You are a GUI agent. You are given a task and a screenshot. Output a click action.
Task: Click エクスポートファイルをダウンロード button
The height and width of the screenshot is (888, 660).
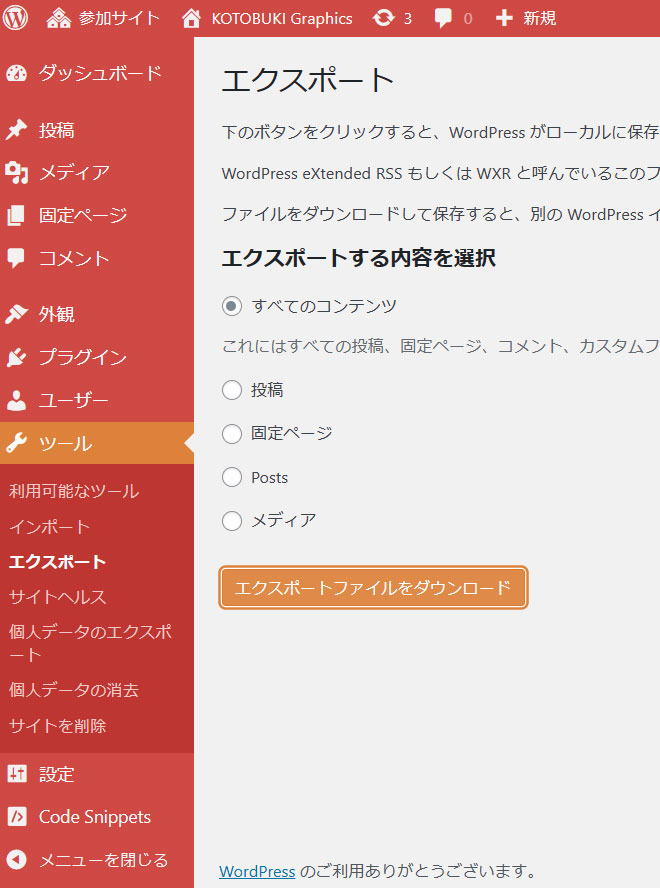pos(373,588)
